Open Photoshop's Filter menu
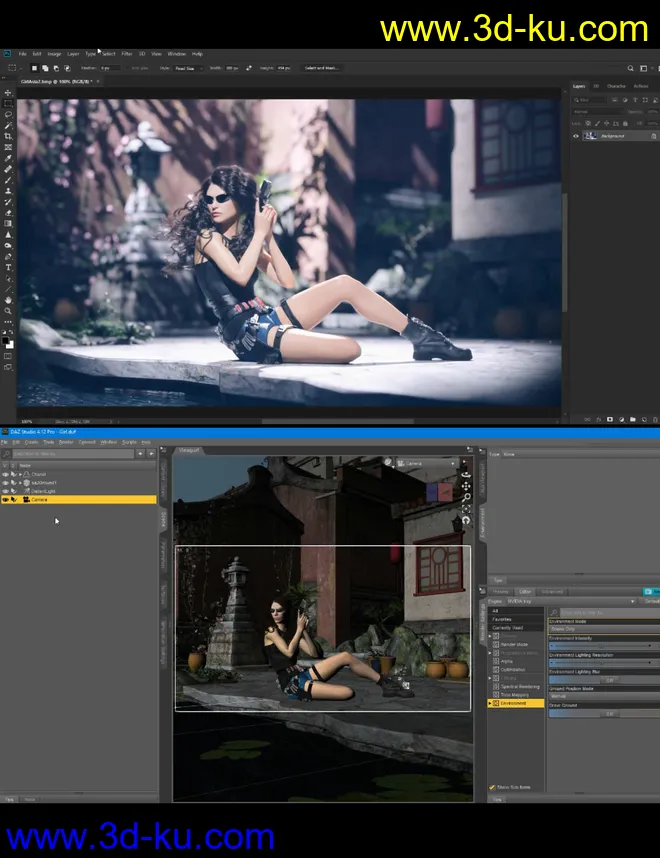The width and height of the screenshot is (660, 858). (x=127, y=53)
